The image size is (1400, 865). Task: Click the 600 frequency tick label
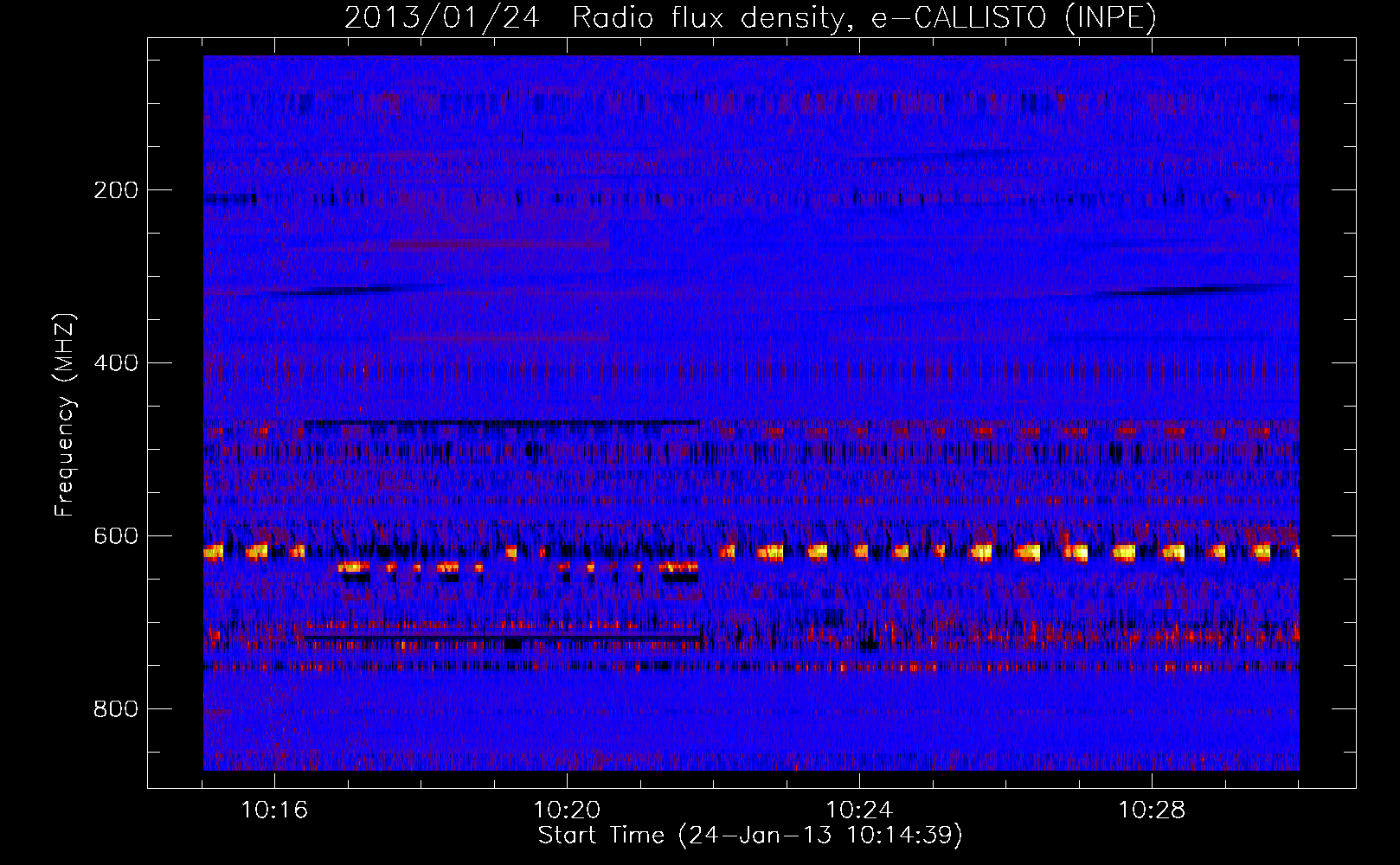[115, 536]
